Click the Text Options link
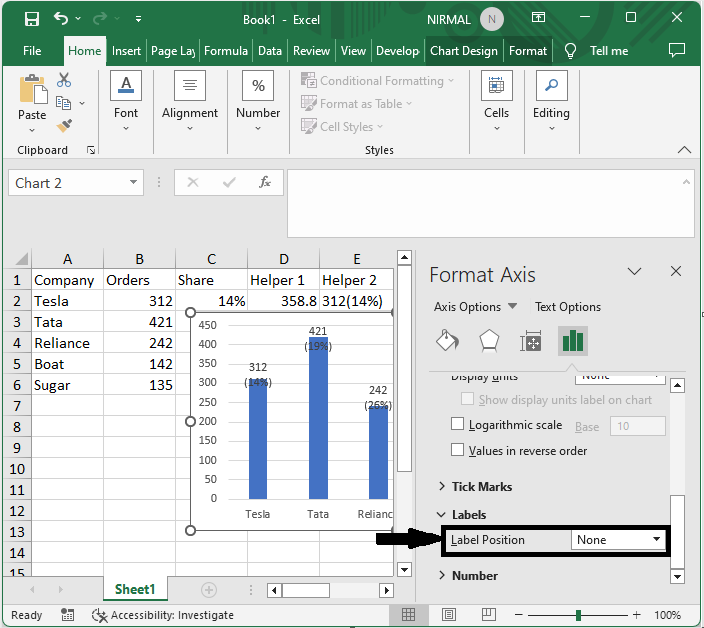The height and width of the screenshot is (628, 704). click(568, 307)
